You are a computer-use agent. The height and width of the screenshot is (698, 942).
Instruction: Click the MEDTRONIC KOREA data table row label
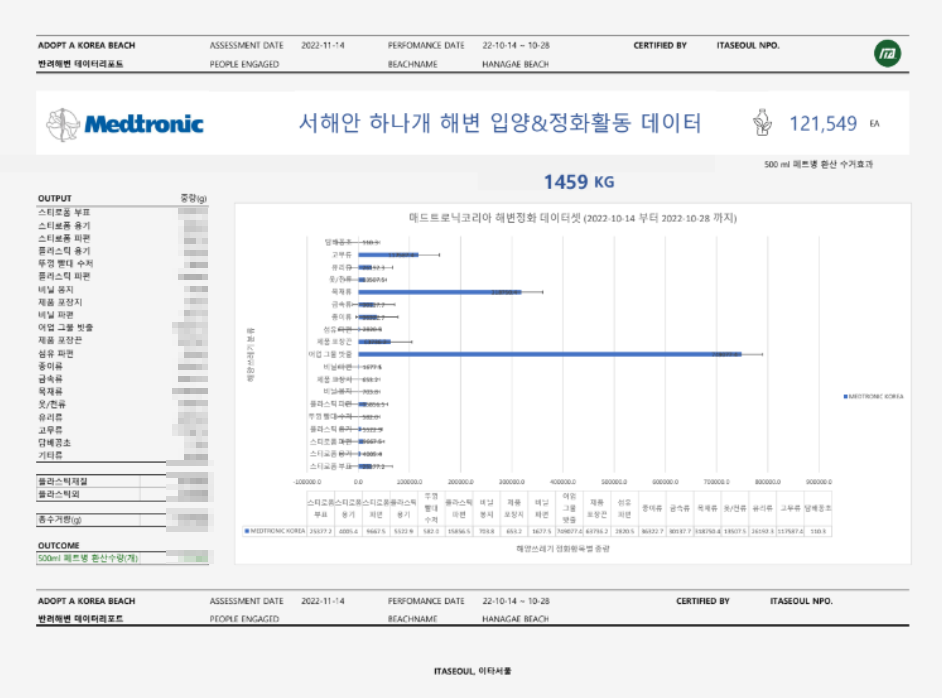[x=275, y=531]
